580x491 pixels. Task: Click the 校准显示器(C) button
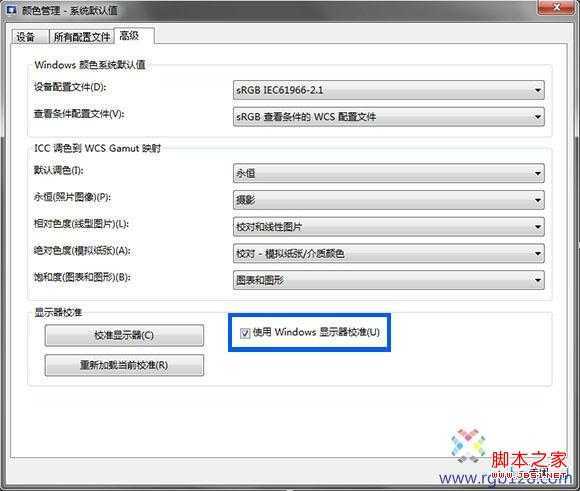coord(124,336)
